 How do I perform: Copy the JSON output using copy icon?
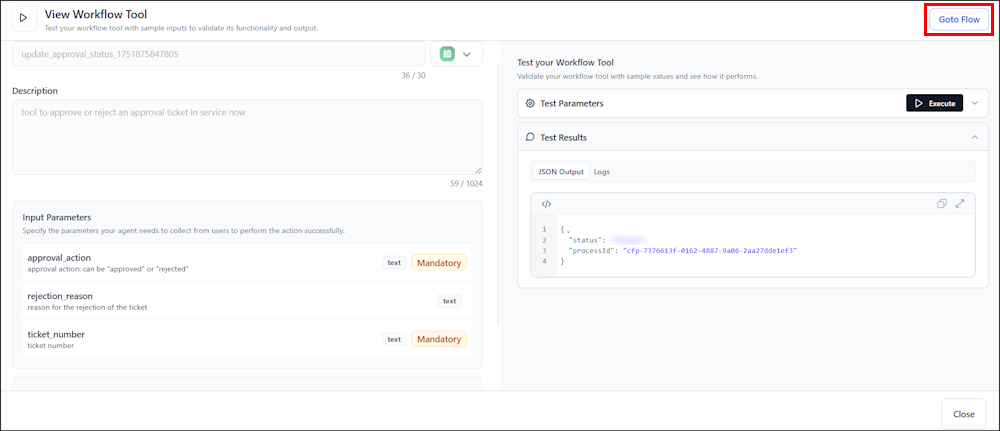(x=941, y=204)
